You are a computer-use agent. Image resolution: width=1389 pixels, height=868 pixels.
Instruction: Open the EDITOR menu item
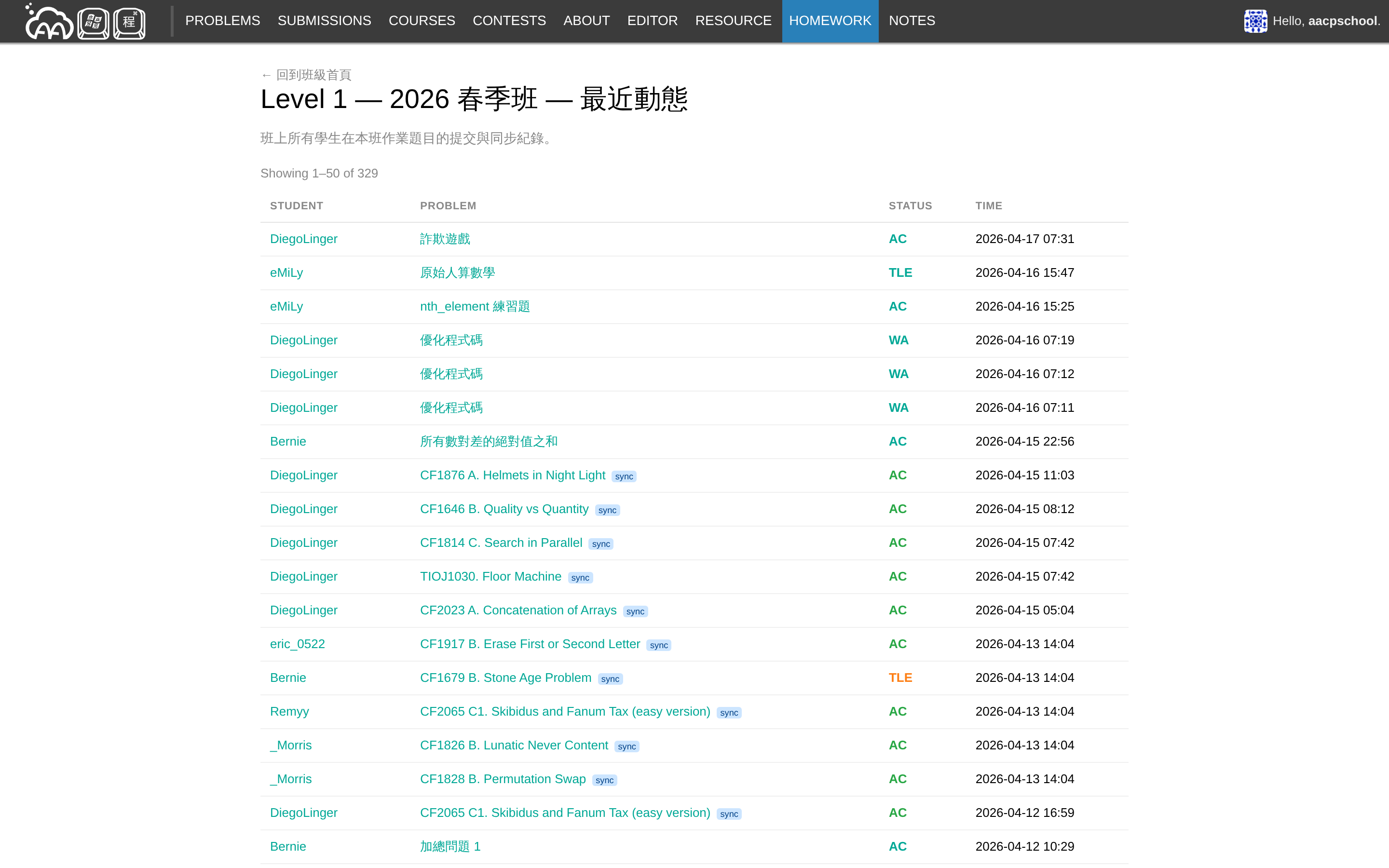point(652,21)
